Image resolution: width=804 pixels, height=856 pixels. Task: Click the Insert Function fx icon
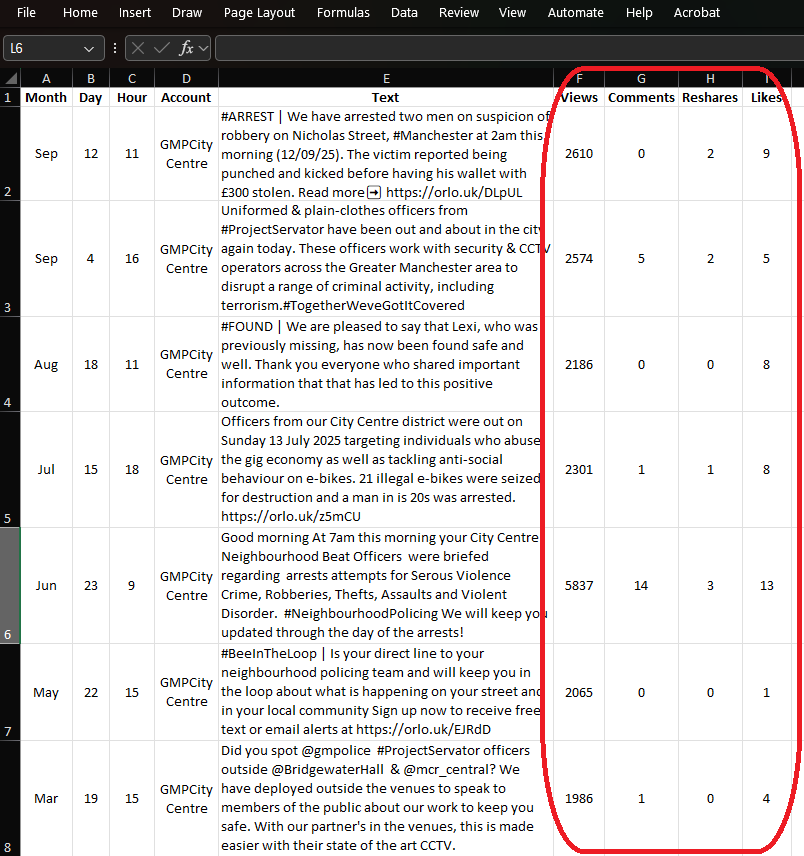click(x=186, y=48)
